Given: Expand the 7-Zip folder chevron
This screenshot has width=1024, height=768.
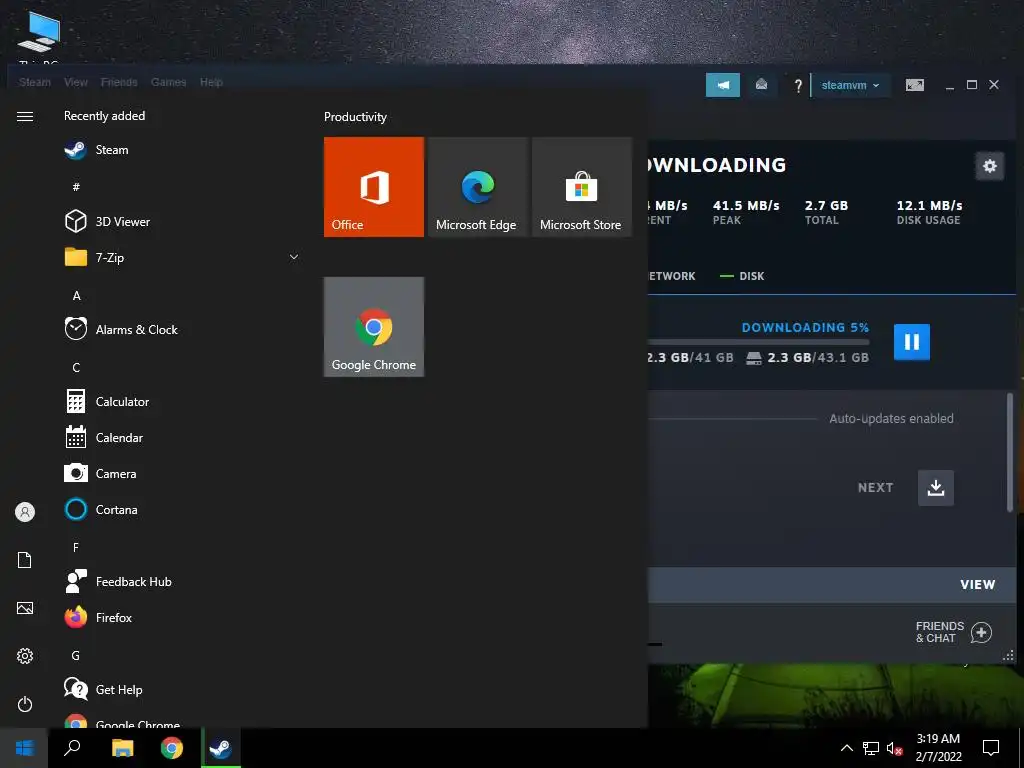Looking at the screenshot, I should coord(294,257).
